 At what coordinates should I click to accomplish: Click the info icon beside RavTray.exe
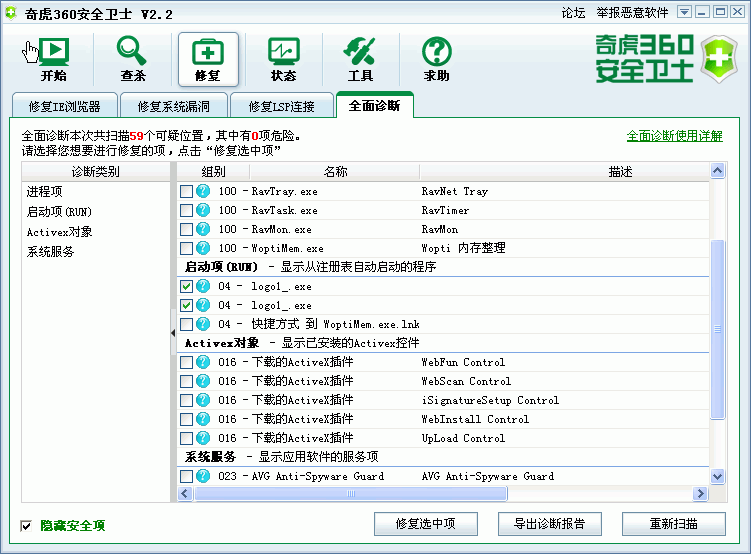coord(204,191)
